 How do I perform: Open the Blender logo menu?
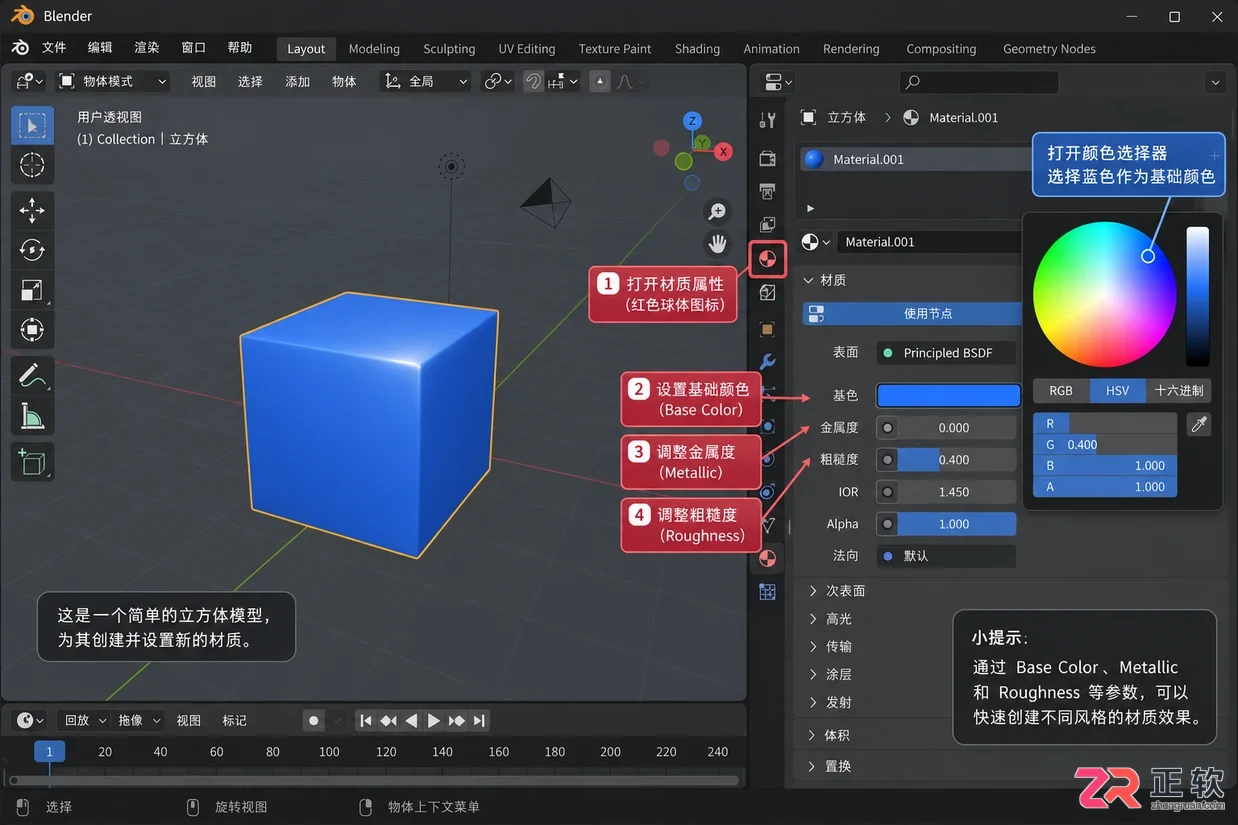pyautogui.click(x=21, y=48)
